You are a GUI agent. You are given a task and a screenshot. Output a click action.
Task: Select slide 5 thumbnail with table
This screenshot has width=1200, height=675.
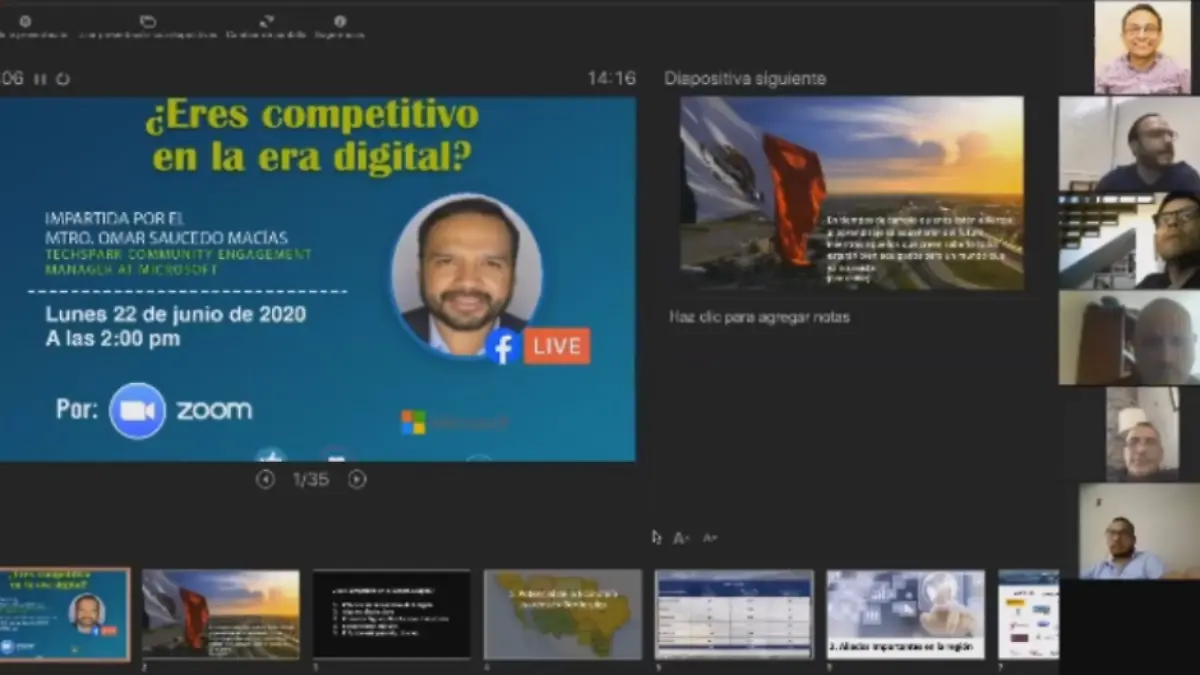click(734, 614)
